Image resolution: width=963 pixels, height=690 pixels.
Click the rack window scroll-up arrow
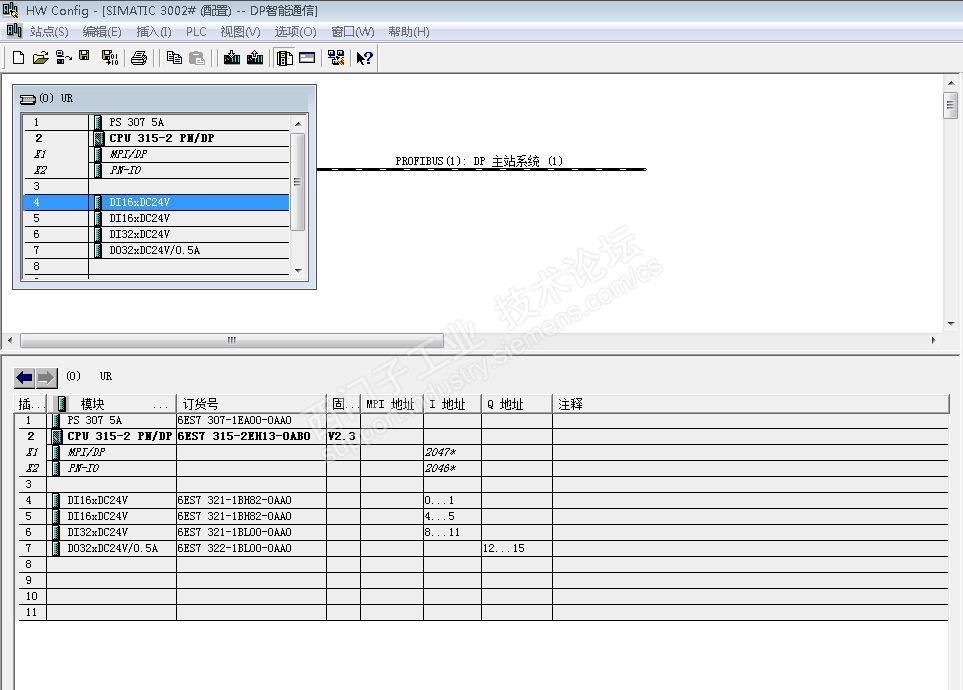[298, 123]
